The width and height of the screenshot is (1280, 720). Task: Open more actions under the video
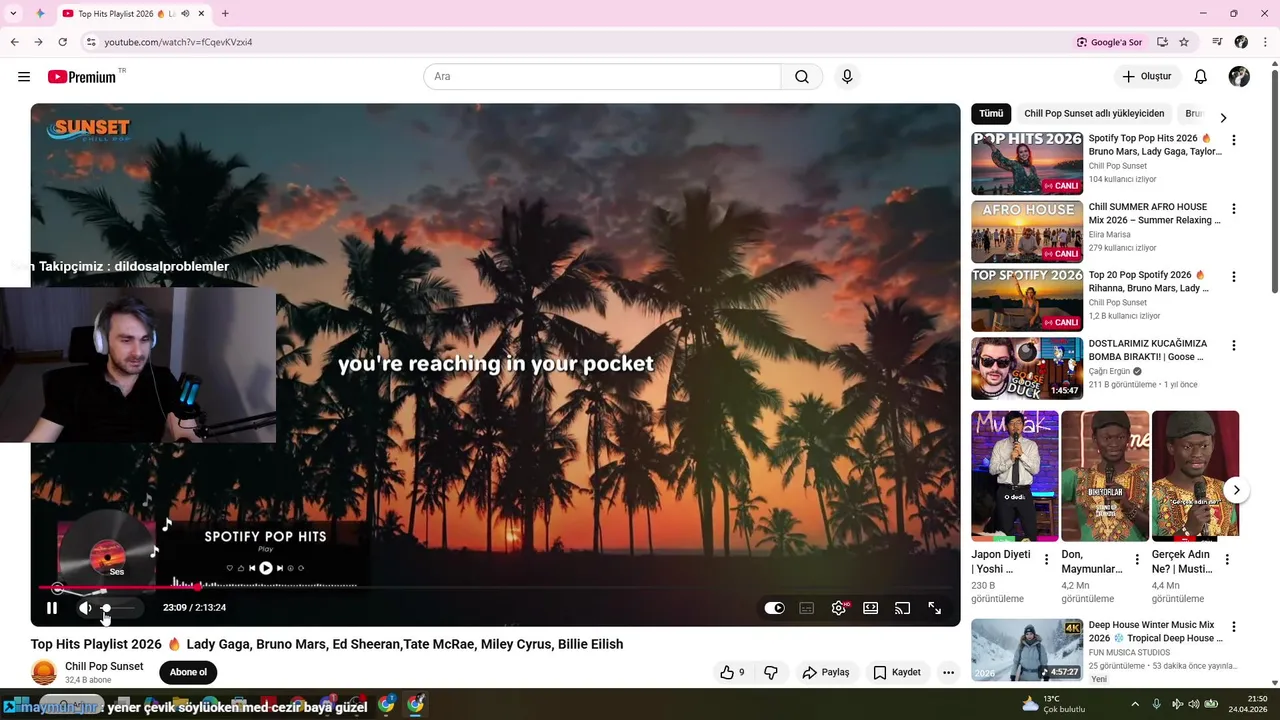pyautogui.click(x=948, y=673)
